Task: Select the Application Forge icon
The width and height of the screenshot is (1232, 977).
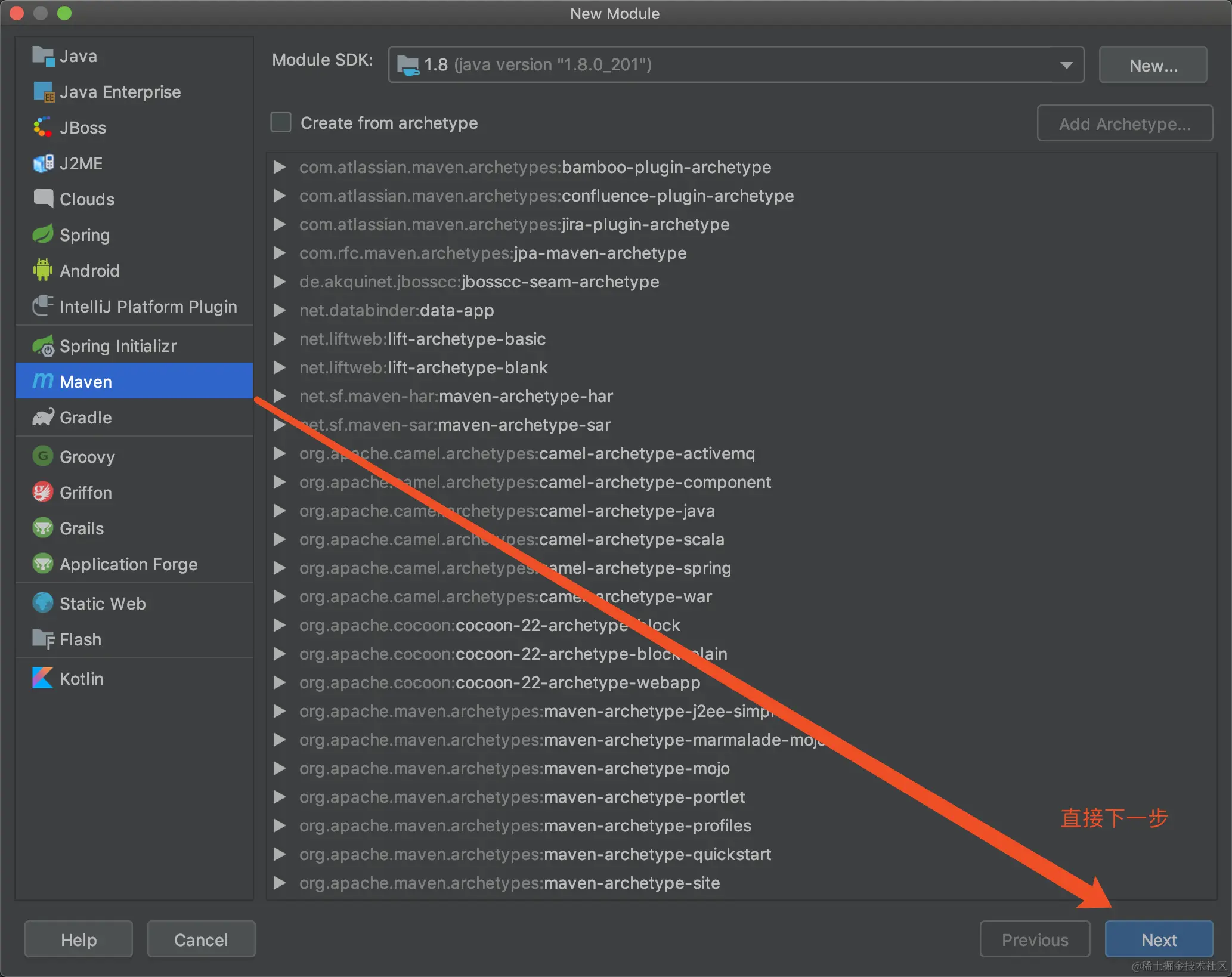Action: tap(43, 564)
